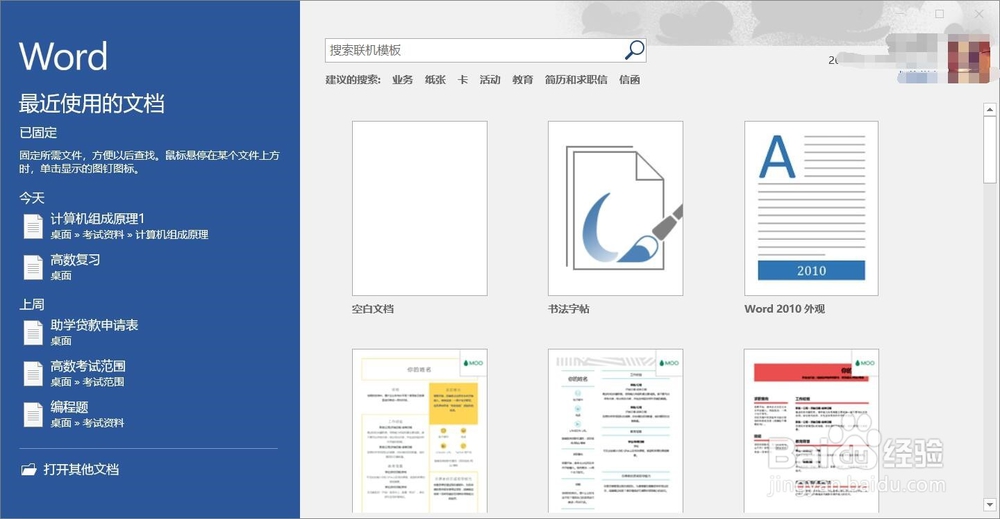Click file icon beside 高数考试范围
1000x519 pixels.
33,373
